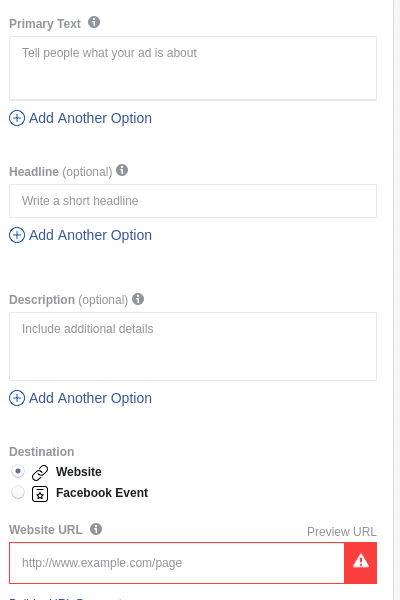The height and width of the screenshot is (600, 400).
Task: Click the Description details text area
Action: point(193,346)
